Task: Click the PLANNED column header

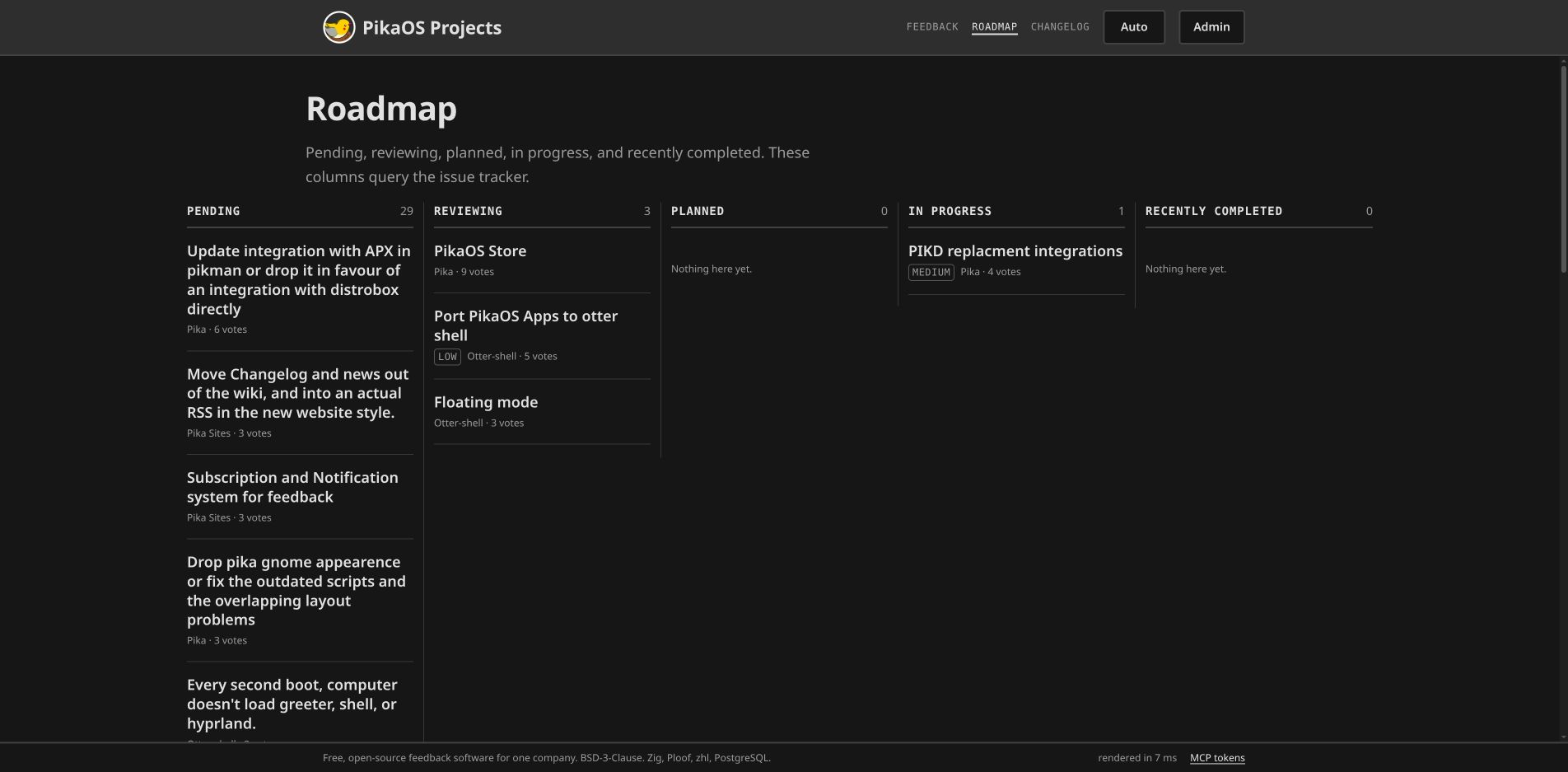Action: (x=698, y=211)
